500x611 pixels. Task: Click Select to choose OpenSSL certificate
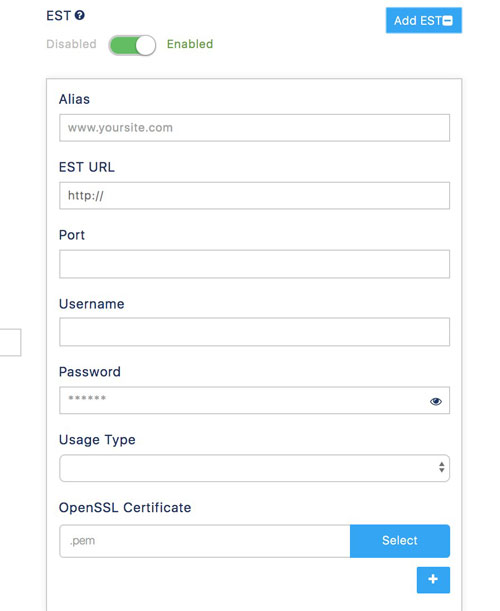coord(400,541)
